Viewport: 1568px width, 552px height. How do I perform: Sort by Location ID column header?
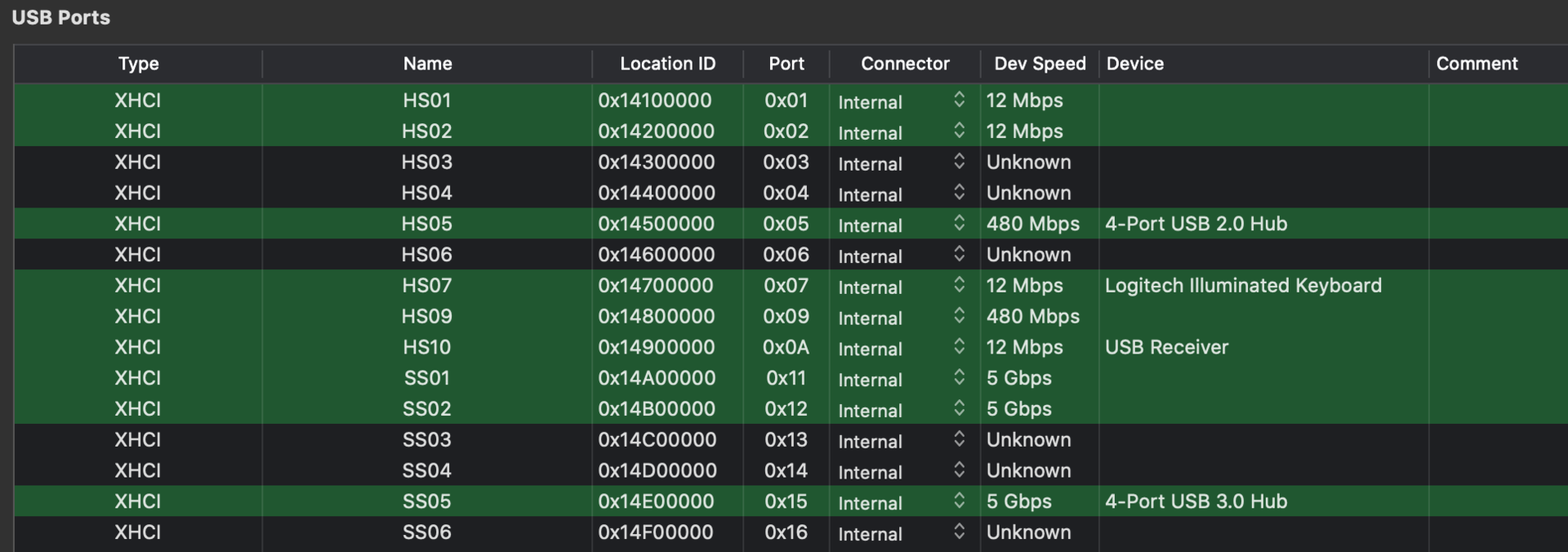point(667,64)
